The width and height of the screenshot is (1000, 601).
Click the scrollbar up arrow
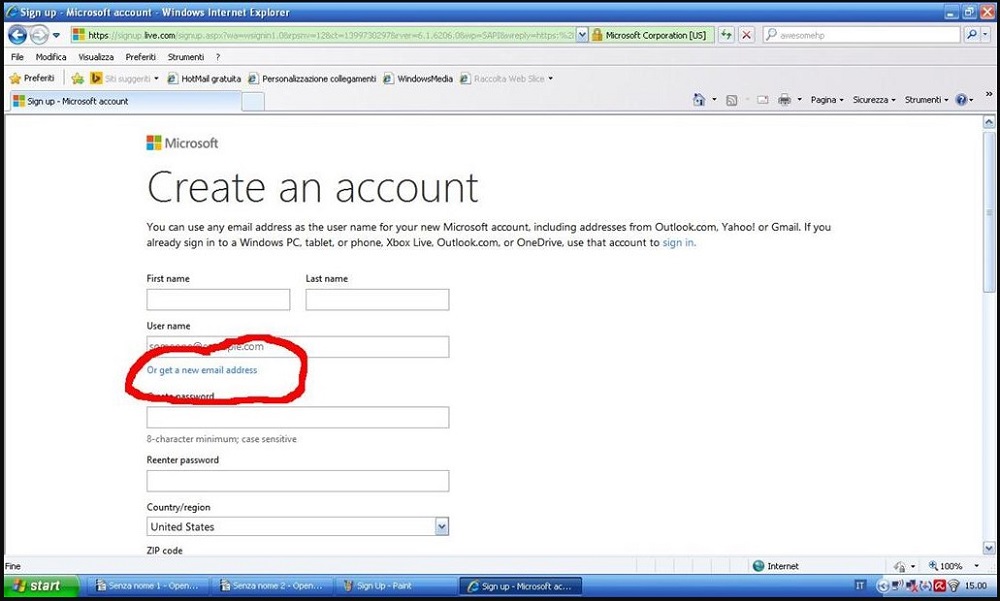(989, 122)
